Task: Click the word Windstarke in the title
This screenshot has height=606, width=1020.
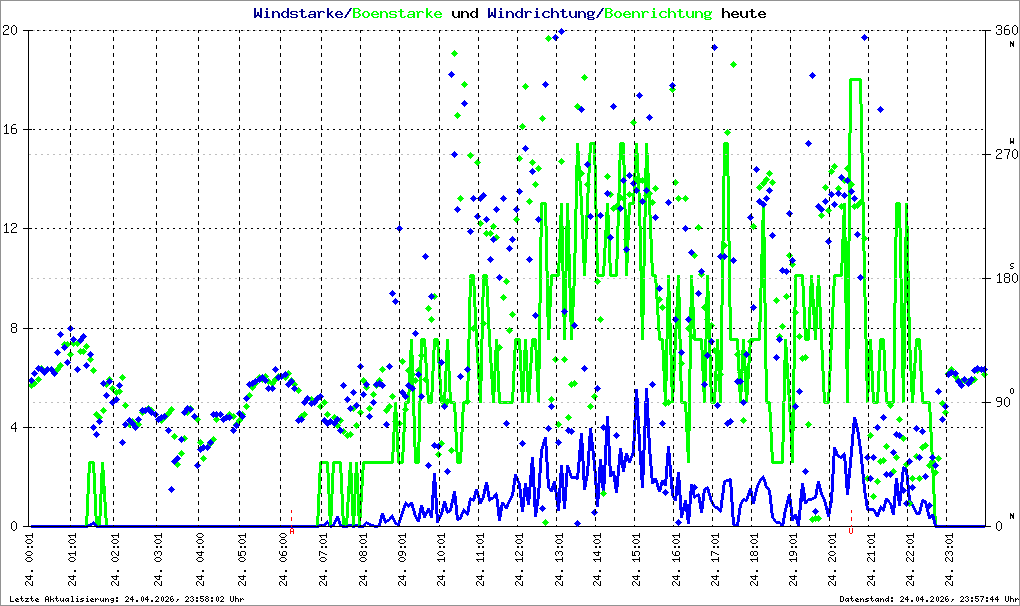Action: [299, 13]
